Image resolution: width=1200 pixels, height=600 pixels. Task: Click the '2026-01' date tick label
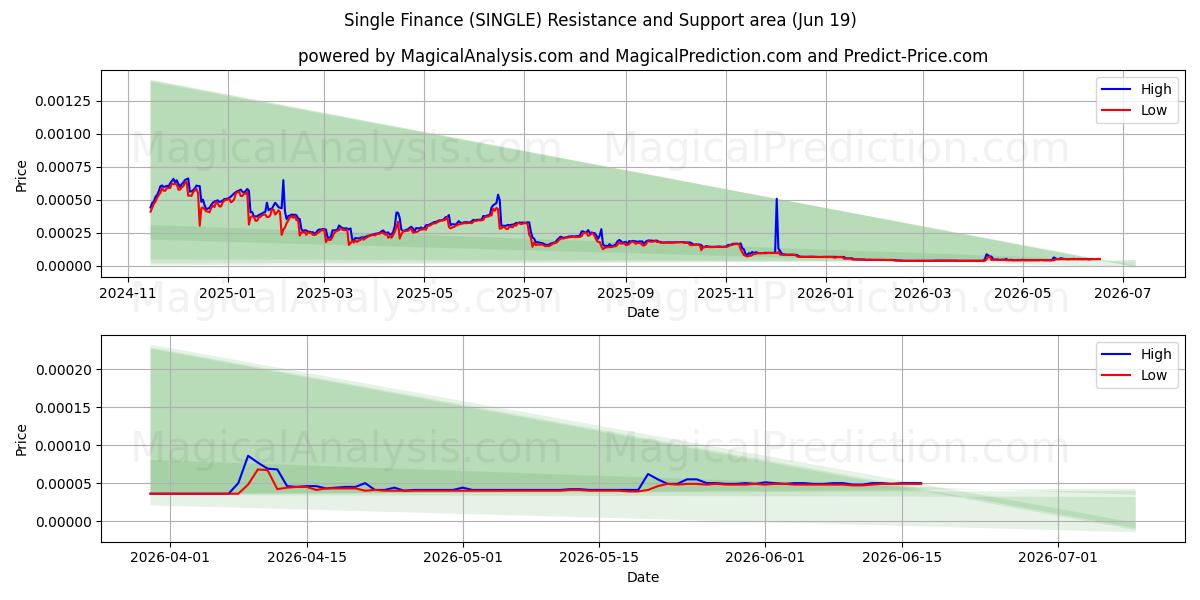point(826,293)
